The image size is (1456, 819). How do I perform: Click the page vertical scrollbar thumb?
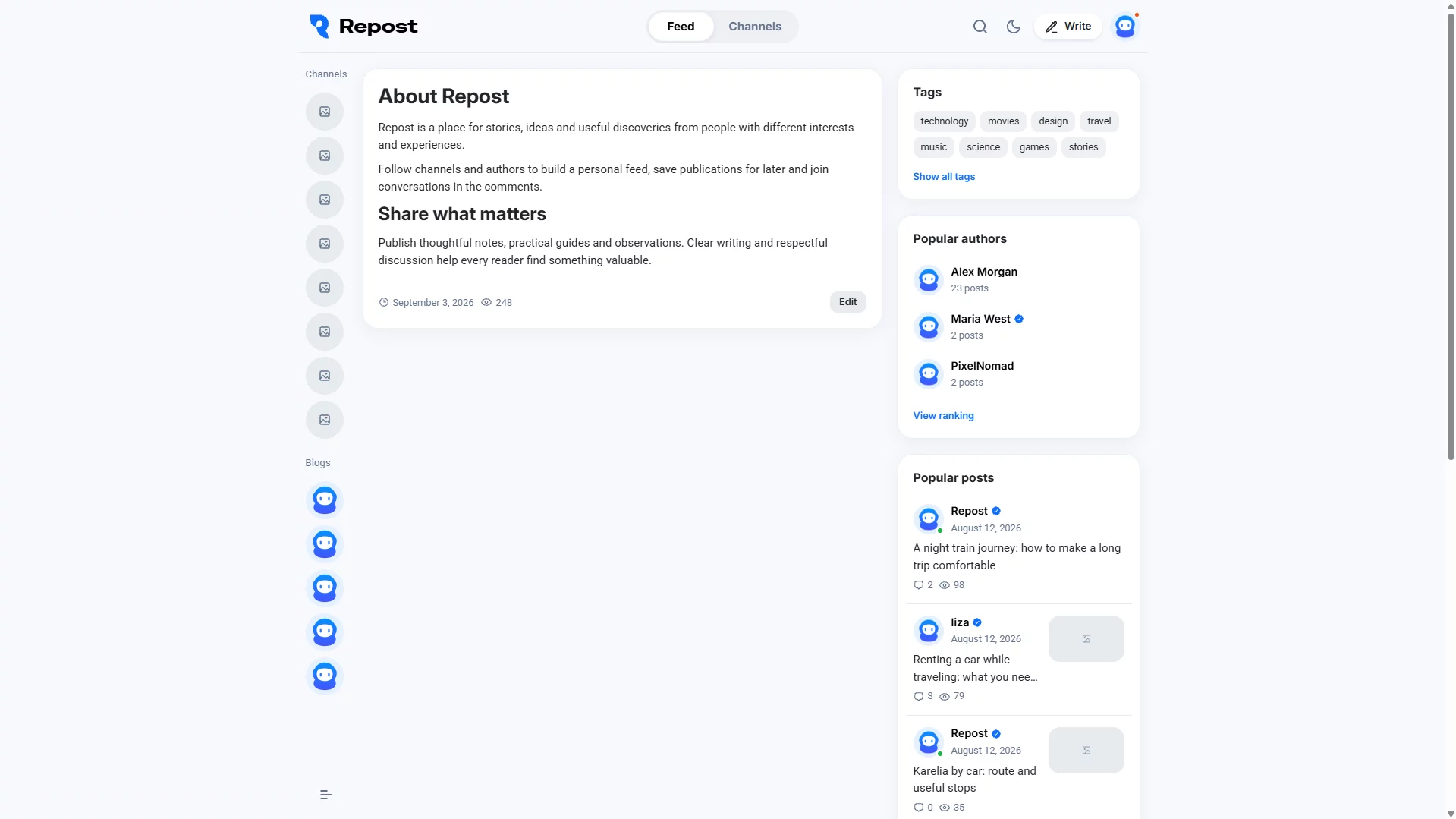tap(1450, 235)
